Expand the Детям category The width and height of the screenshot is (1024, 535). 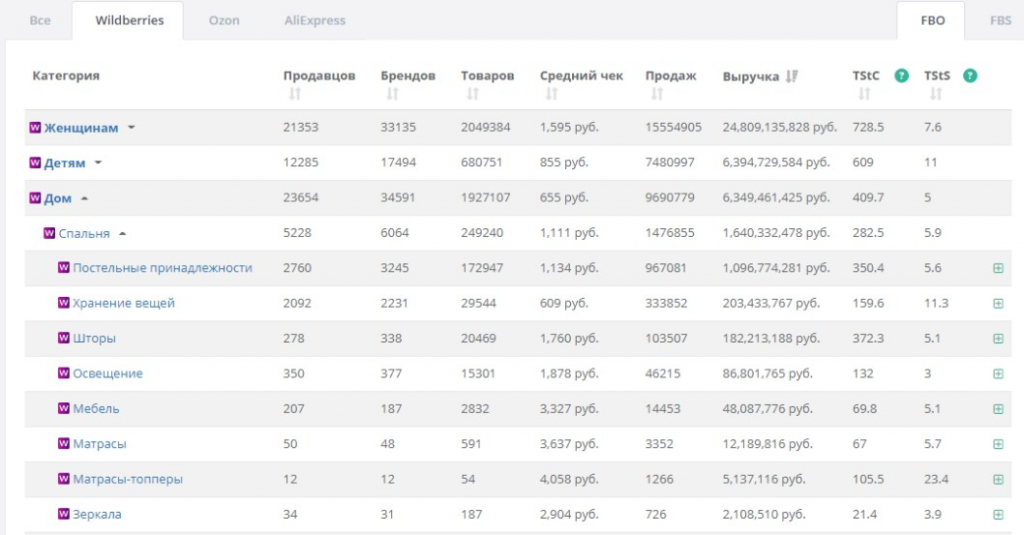coord(98,163)
